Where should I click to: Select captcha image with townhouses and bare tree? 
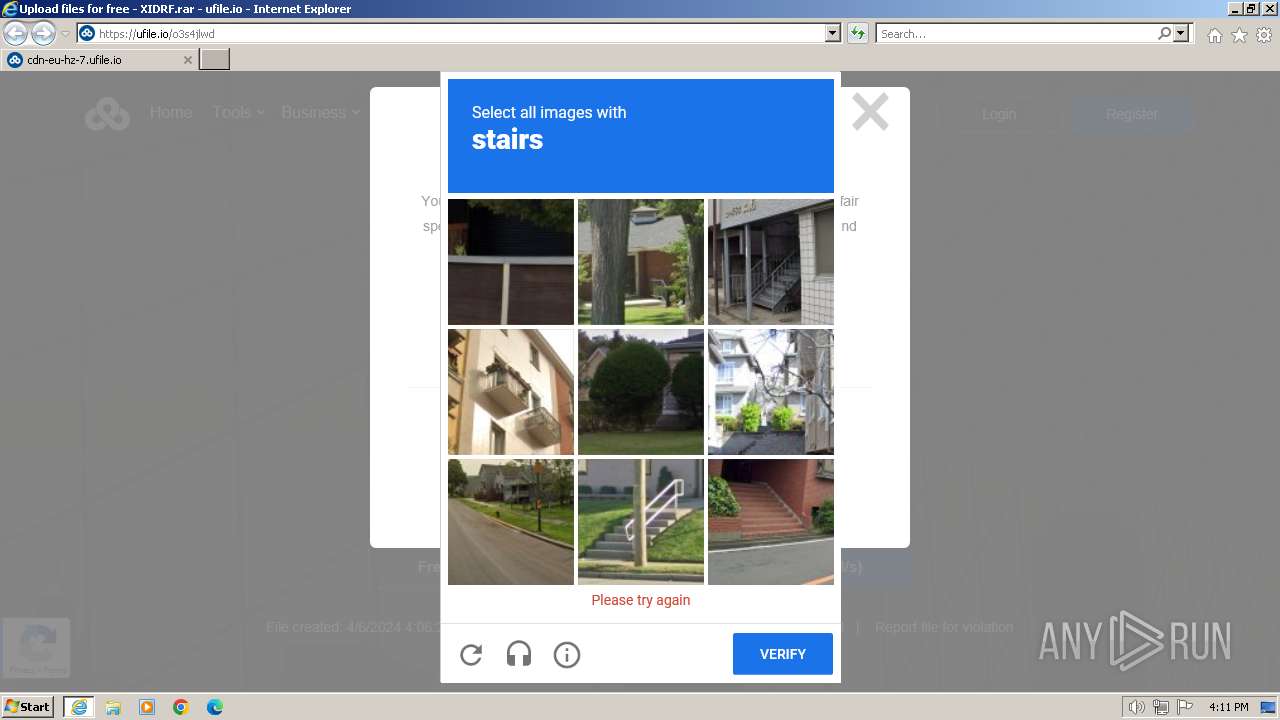coord(771,392)
